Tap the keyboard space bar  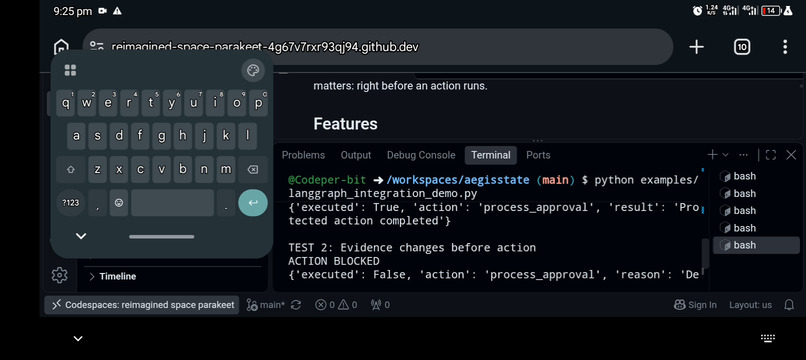coord(172,203)
